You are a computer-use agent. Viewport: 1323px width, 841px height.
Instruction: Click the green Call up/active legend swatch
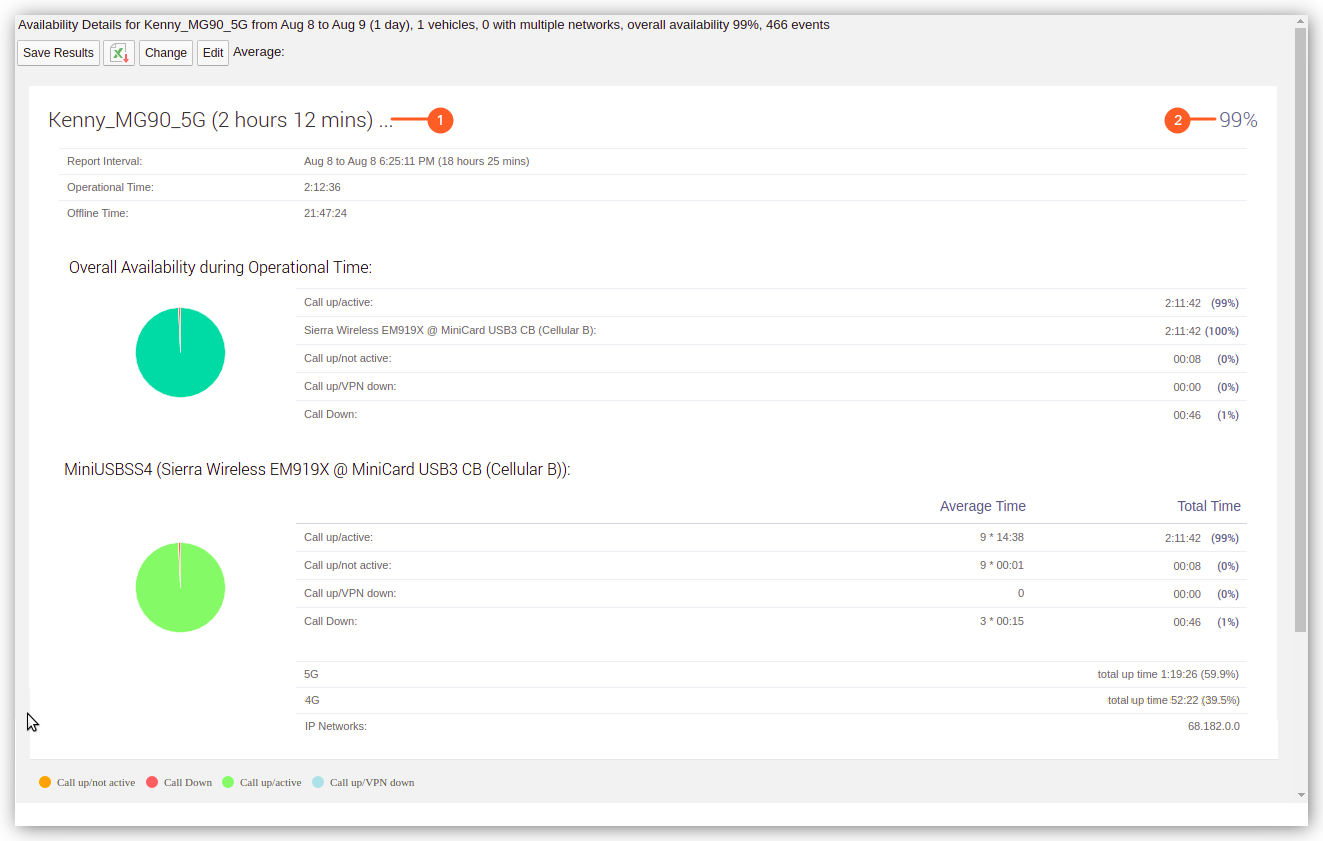pyautogui.click(x=228, y=782)
